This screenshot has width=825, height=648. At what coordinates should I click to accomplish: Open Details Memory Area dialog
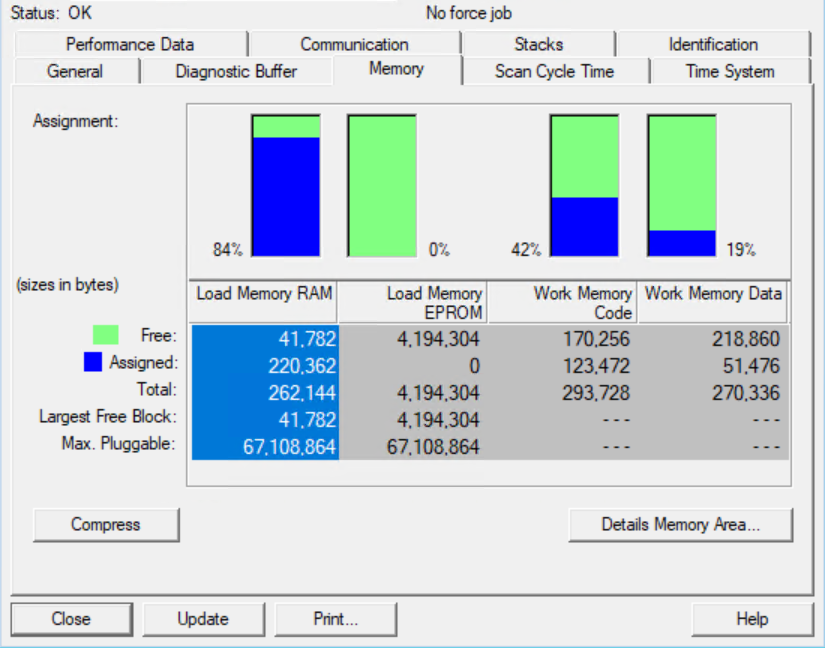click(x=680, y=524)
